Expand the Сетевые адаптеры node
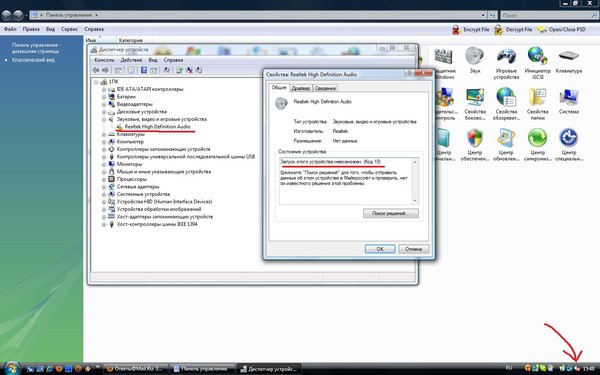This screenshot has height=375, width=600. pos(104,187)
